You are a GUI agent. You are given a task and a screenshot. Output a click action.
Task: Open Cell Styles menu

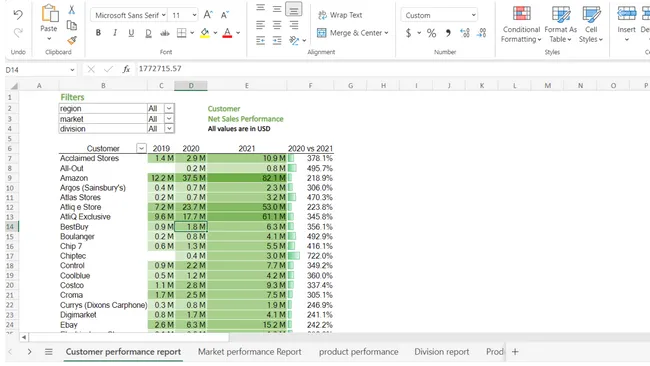click(591, 24)
